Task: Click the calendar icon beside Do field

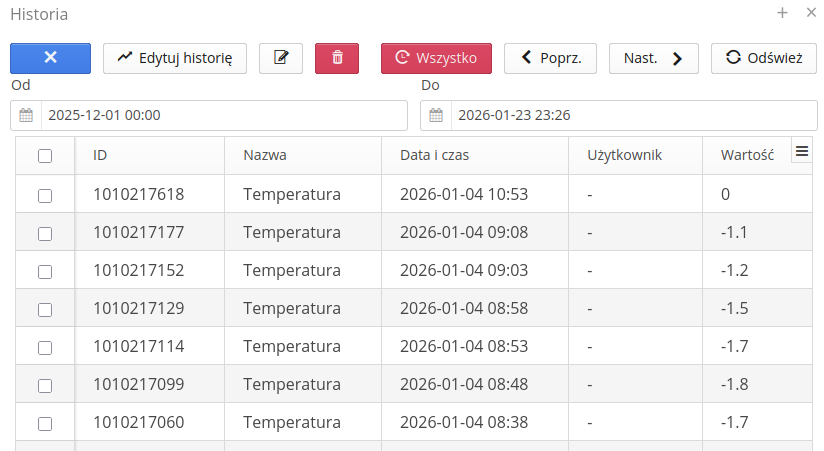Action: click(x=436, y=115)
